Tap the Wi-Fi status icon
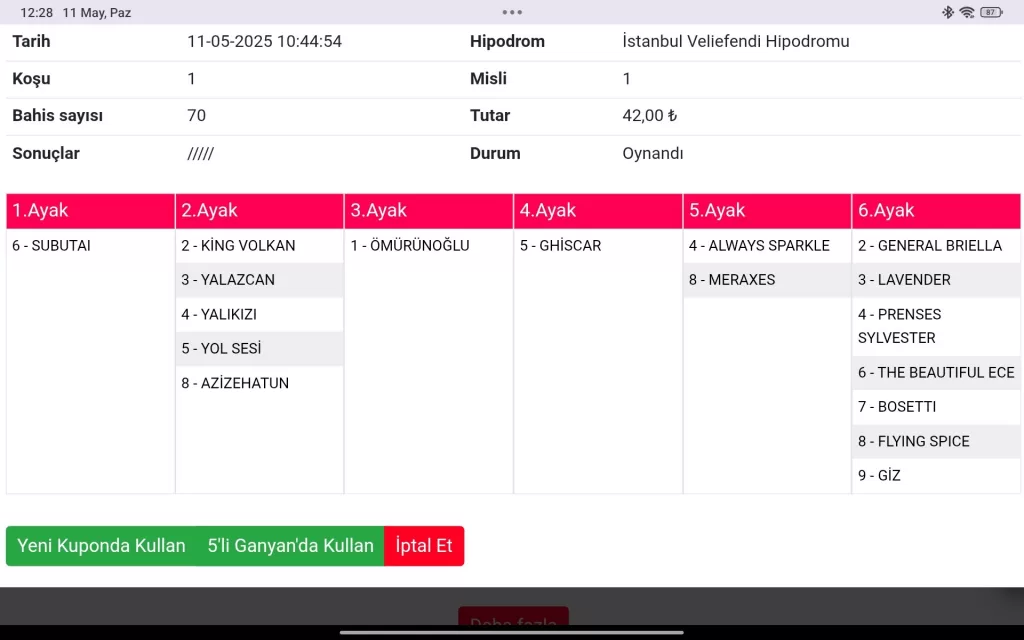Image resolution: width=1024 pixels, height=640 pixels. pyautogui.click(x=967, y=12)
